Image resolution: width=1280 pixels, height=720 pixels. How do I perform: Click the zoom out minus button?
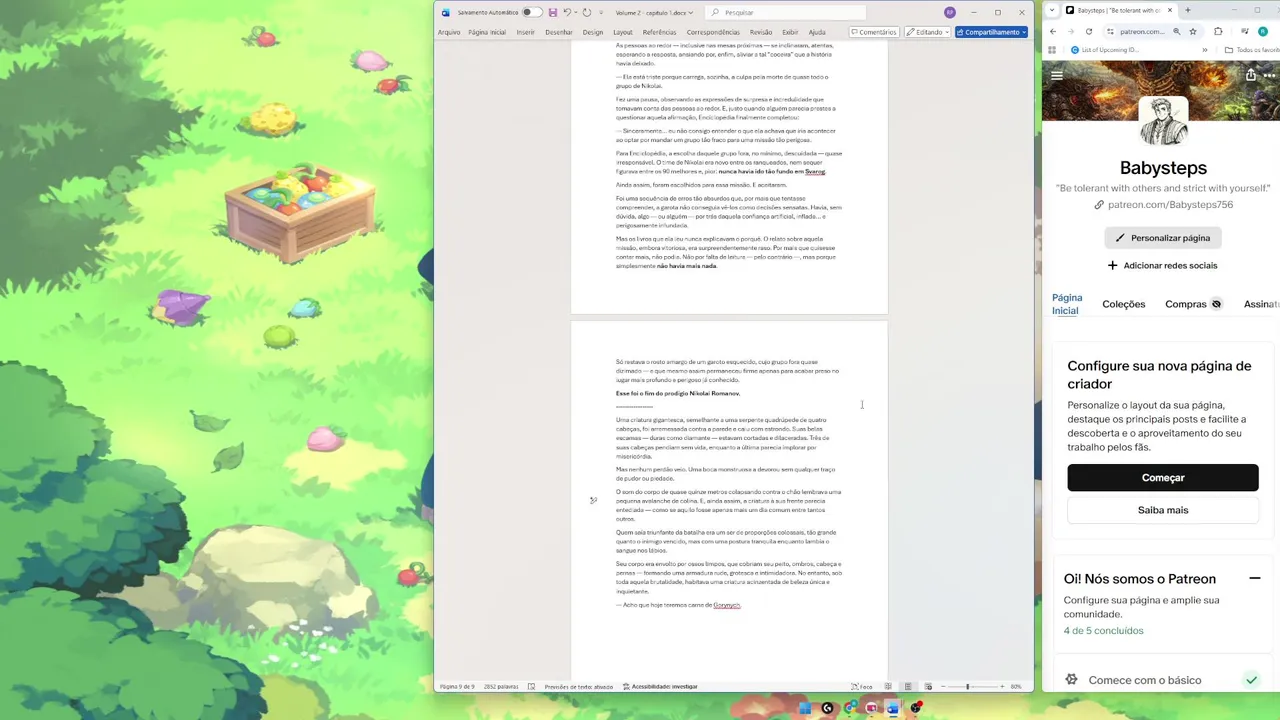tap(943, 687)
